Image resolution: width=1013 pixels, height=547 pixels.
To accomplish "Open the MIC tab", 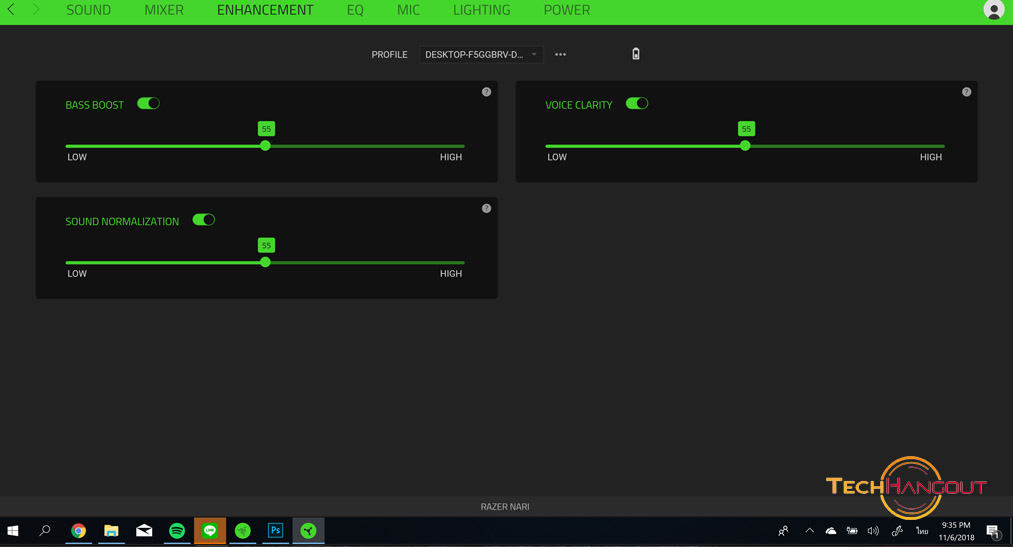I will point(408,10).
